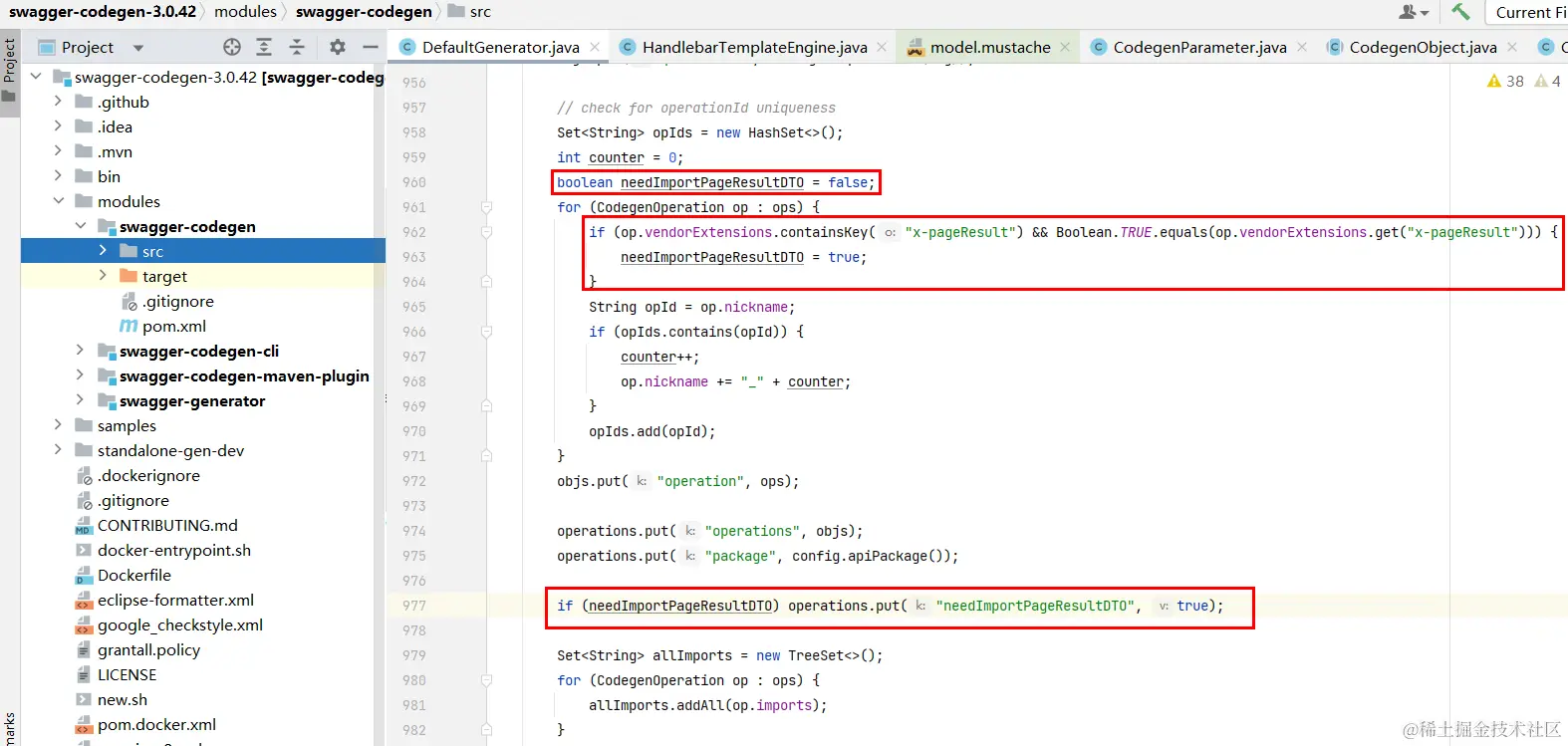Expand the swagger-generator module
The width and height of the screenshot is (1568, 746).
click(81, 400)
